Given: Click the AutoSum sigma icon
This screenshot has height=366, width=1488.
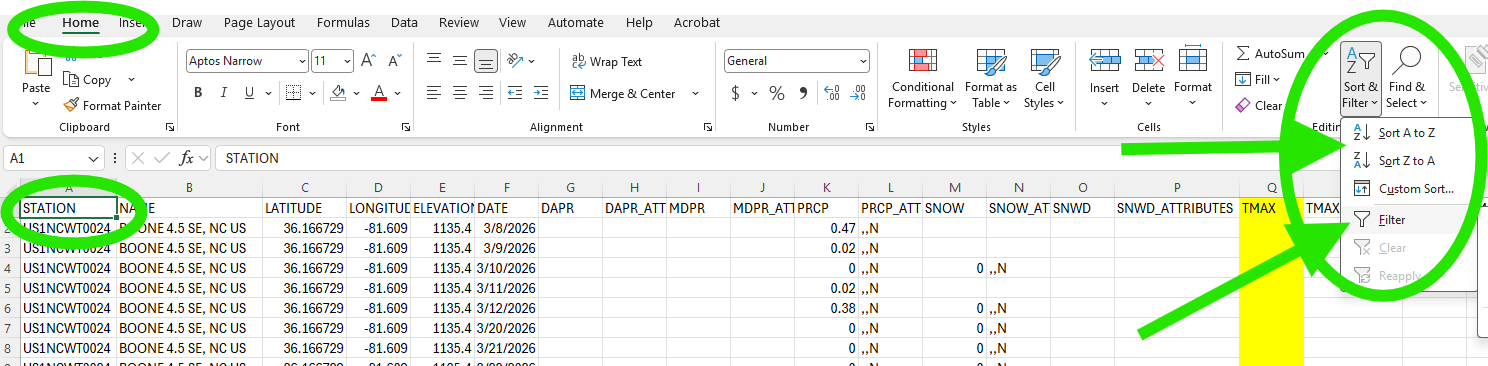Looking at the screenshot, I should tap(1243, 53).
